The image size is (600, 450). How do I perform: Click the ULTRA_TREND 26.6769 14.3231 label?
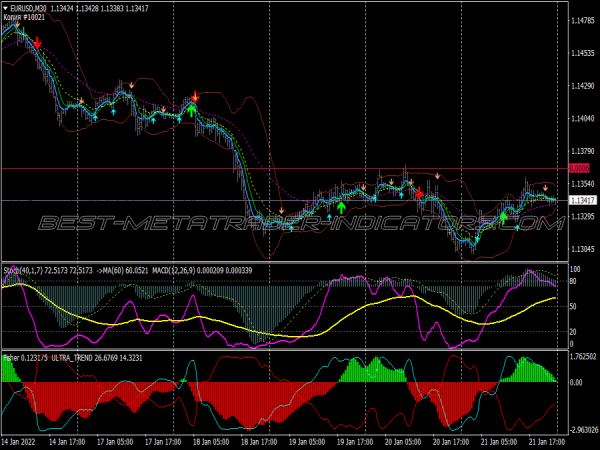click(97, 358)
